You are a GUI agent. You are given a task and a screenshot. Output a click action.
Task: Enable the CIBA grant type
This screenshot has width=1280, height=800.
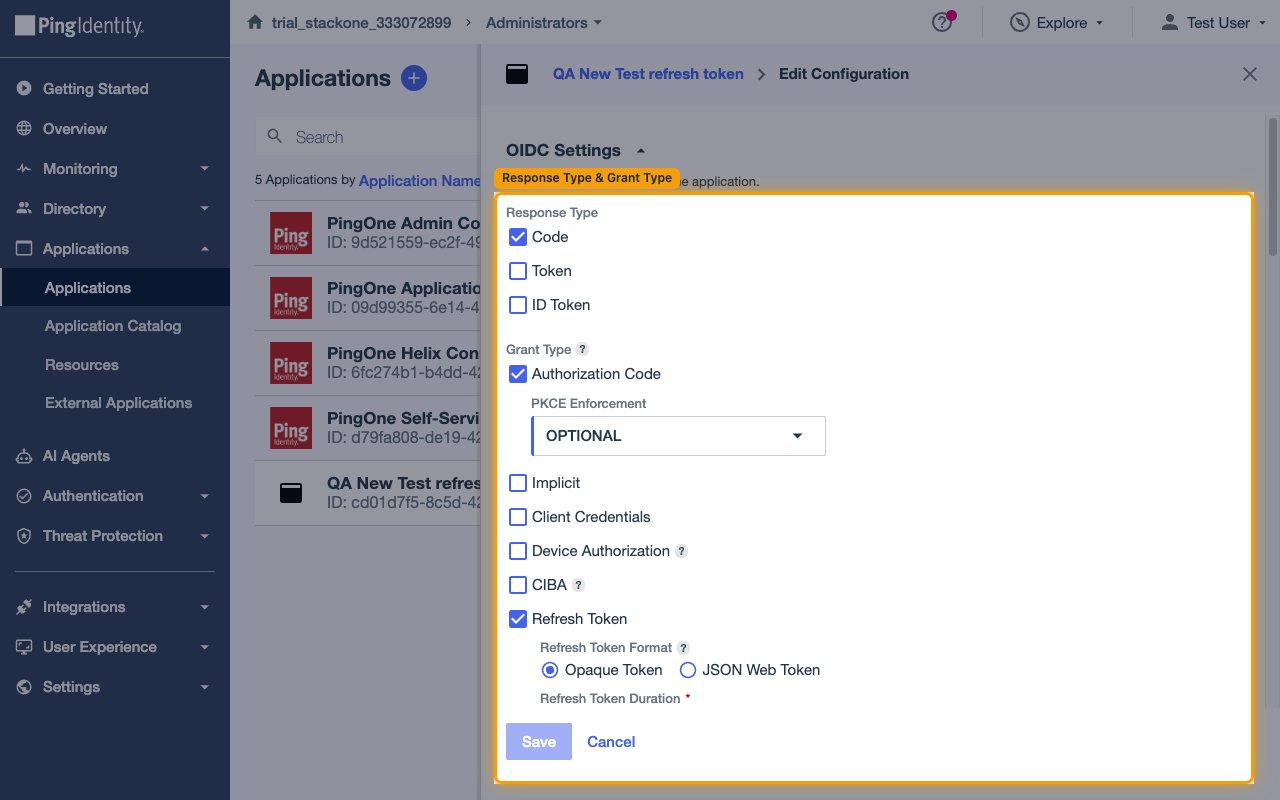518,585
